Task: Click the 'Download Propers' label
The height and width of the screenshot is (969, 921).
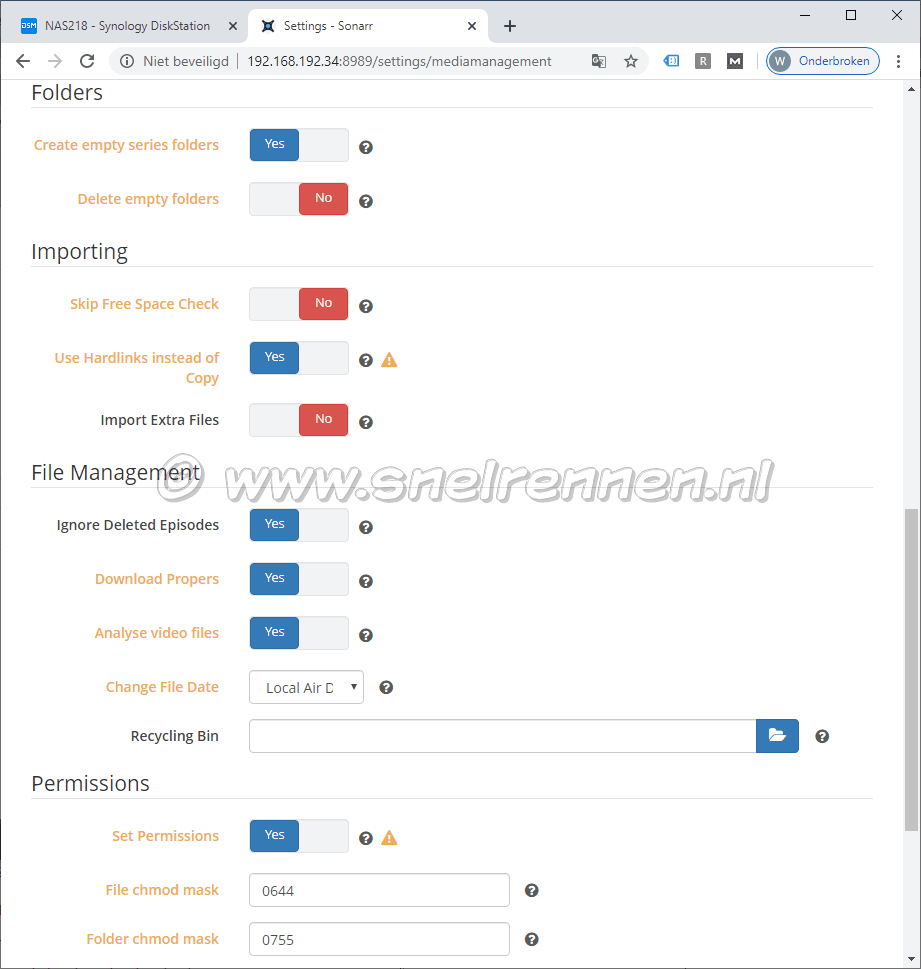Action: [157, 579]
